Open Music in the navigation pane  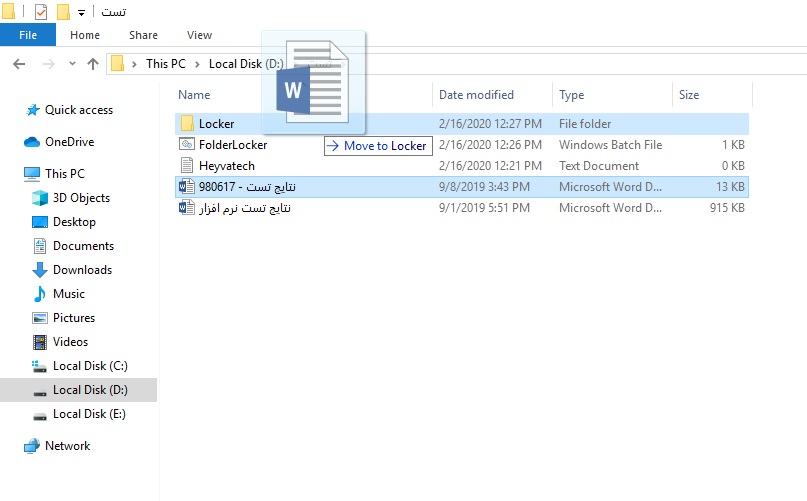(x=68, y=293)
